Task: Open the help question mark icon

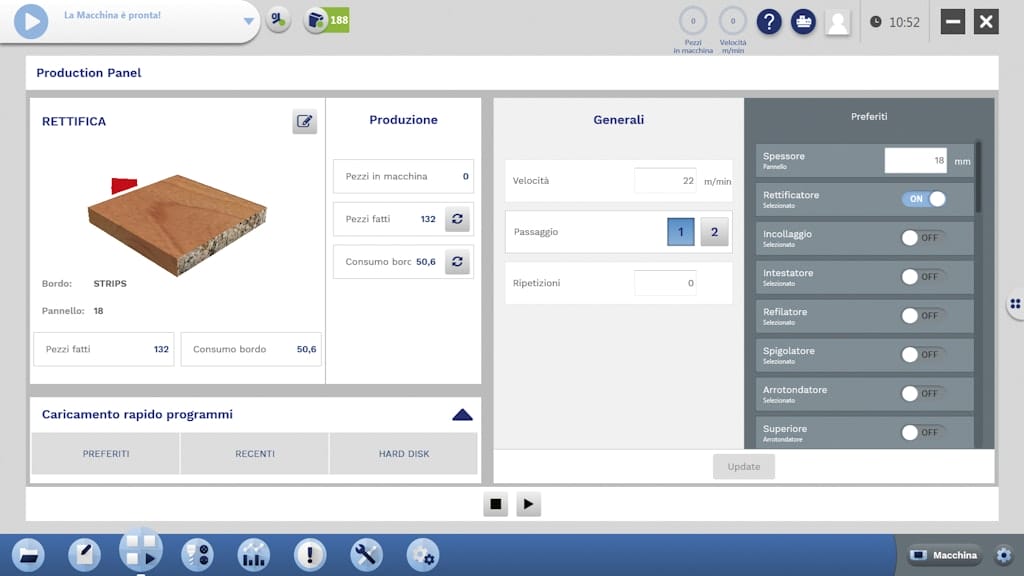Action: click(768, 22)
